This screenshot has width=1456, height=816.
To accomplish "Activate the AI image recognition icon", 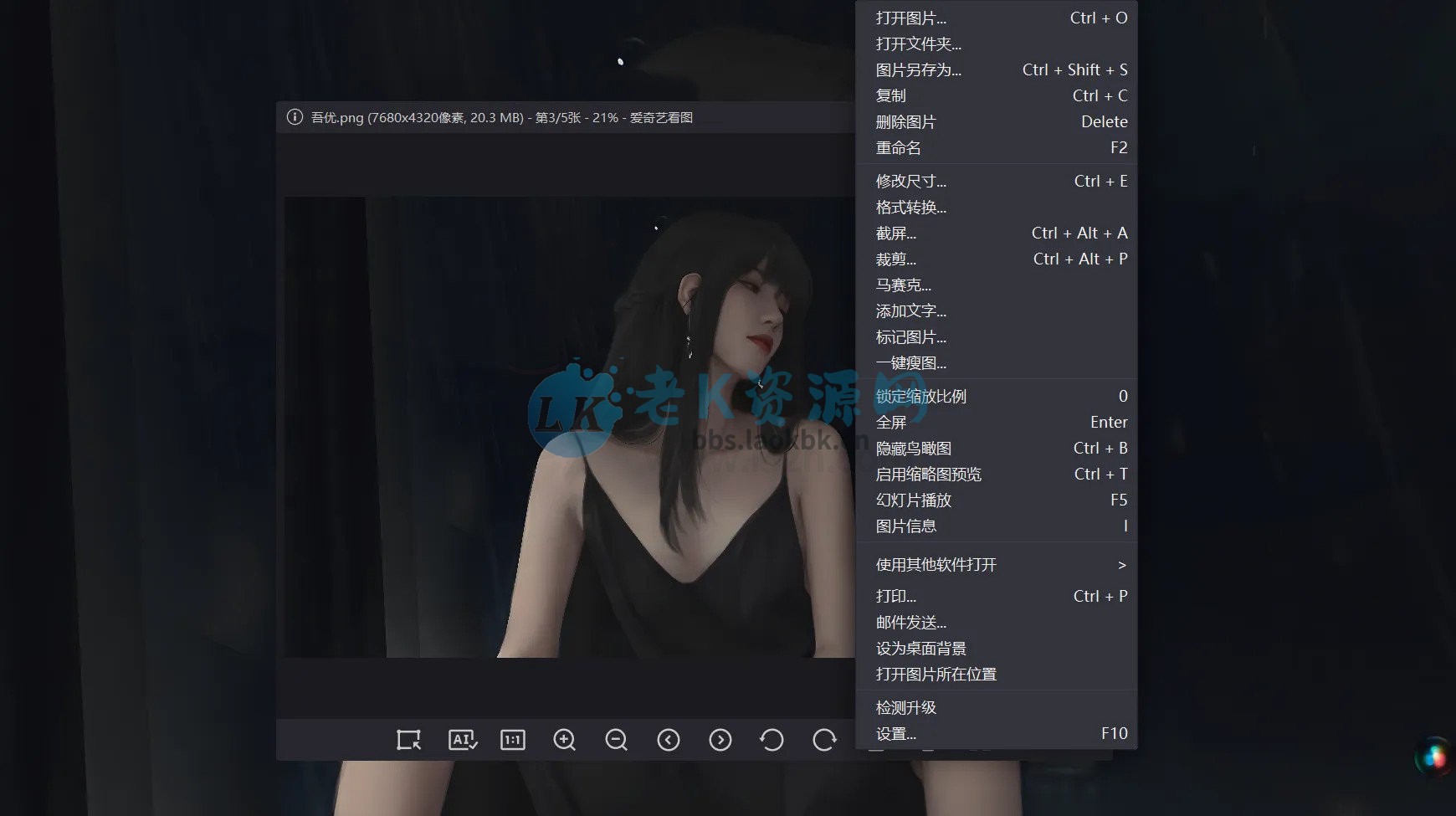I will (462, 740).
